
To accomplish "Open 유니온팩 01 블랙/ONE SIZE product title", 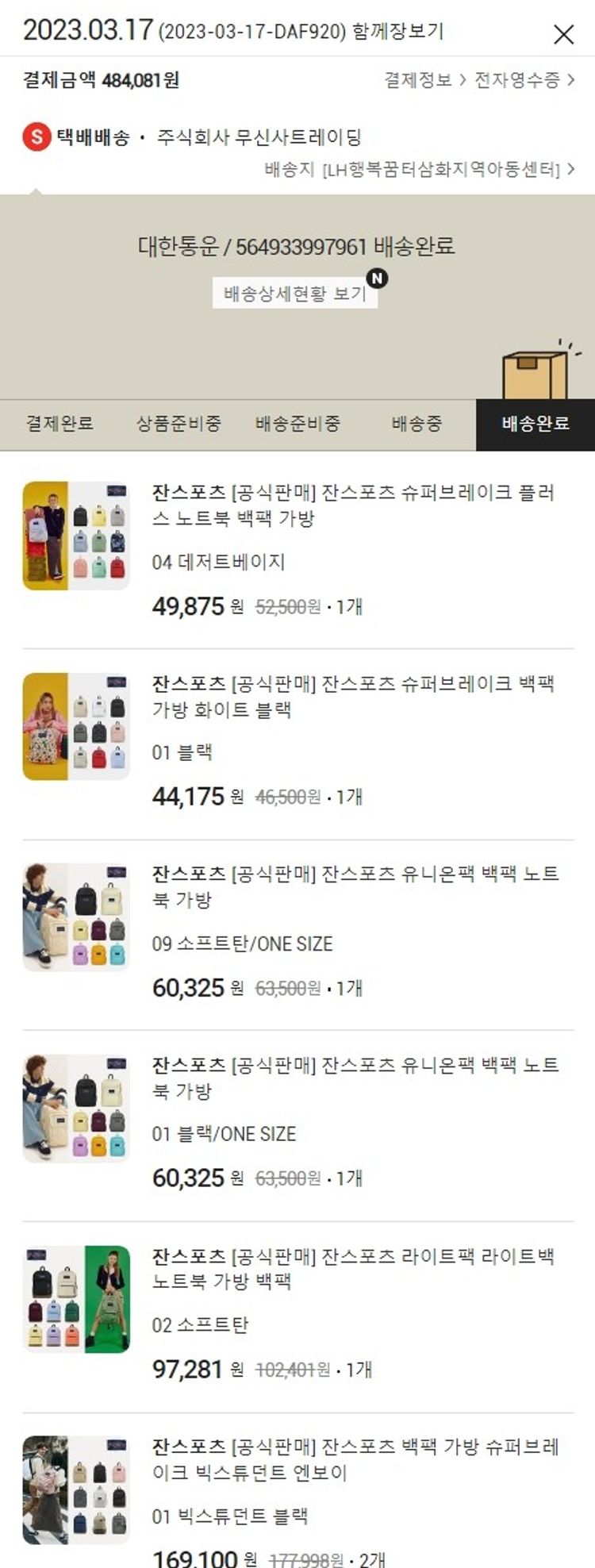I will (355, 1078).
